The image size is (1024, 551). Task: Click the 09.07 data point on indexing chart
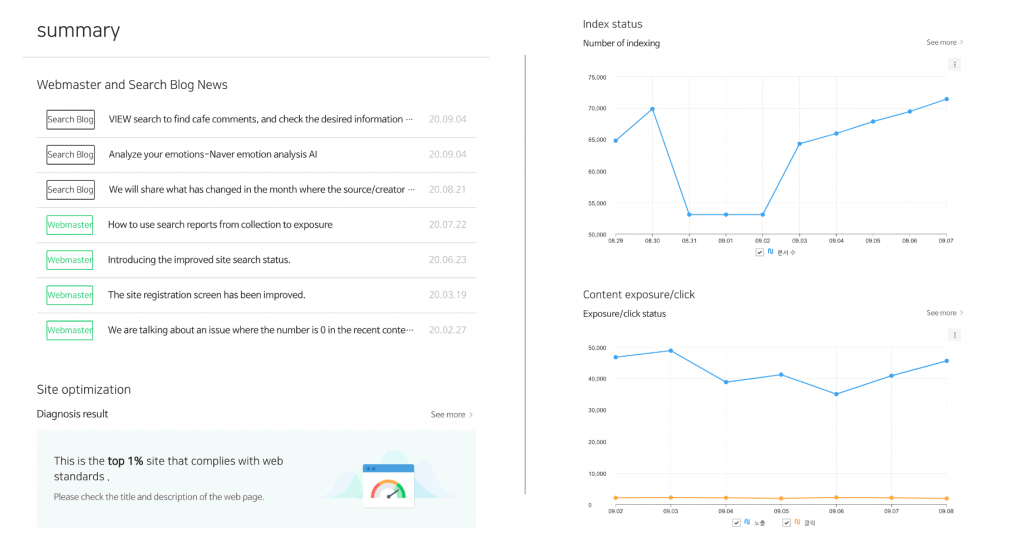click(x=946, y=99)
